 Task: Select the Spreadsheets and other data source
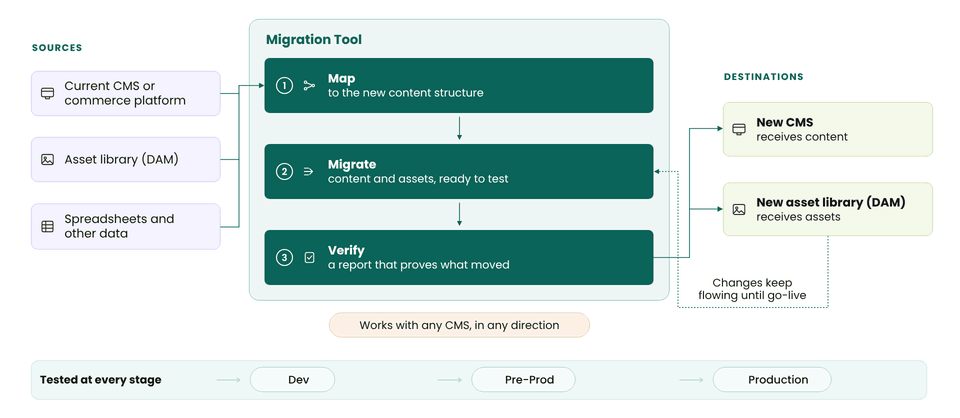(x=126, y=226)
